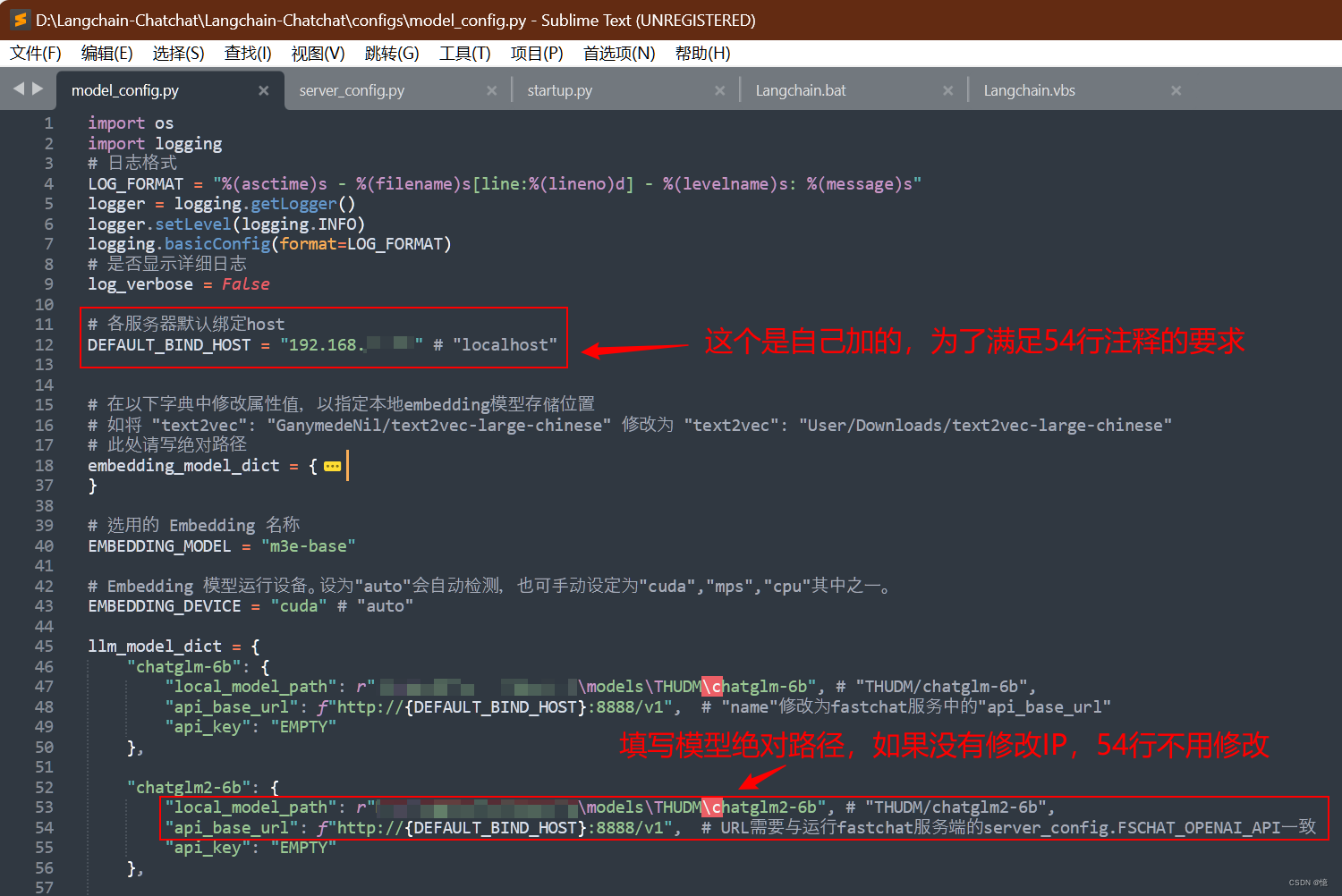This screenshot has height=896, width=1342.
Task: Click the "cuda" string on line 43
Action: click(298, 606)
